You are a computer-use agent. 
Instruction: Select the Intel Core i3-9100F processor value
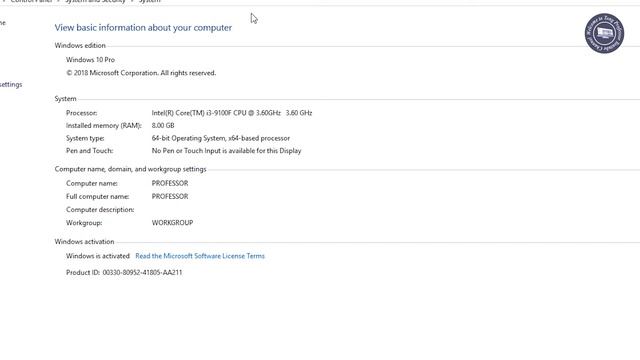[x=232, y=113]
